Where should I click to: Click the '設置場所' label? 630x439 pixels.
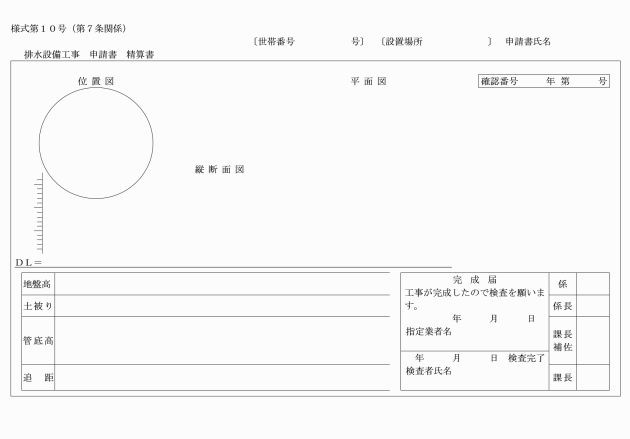404,41
